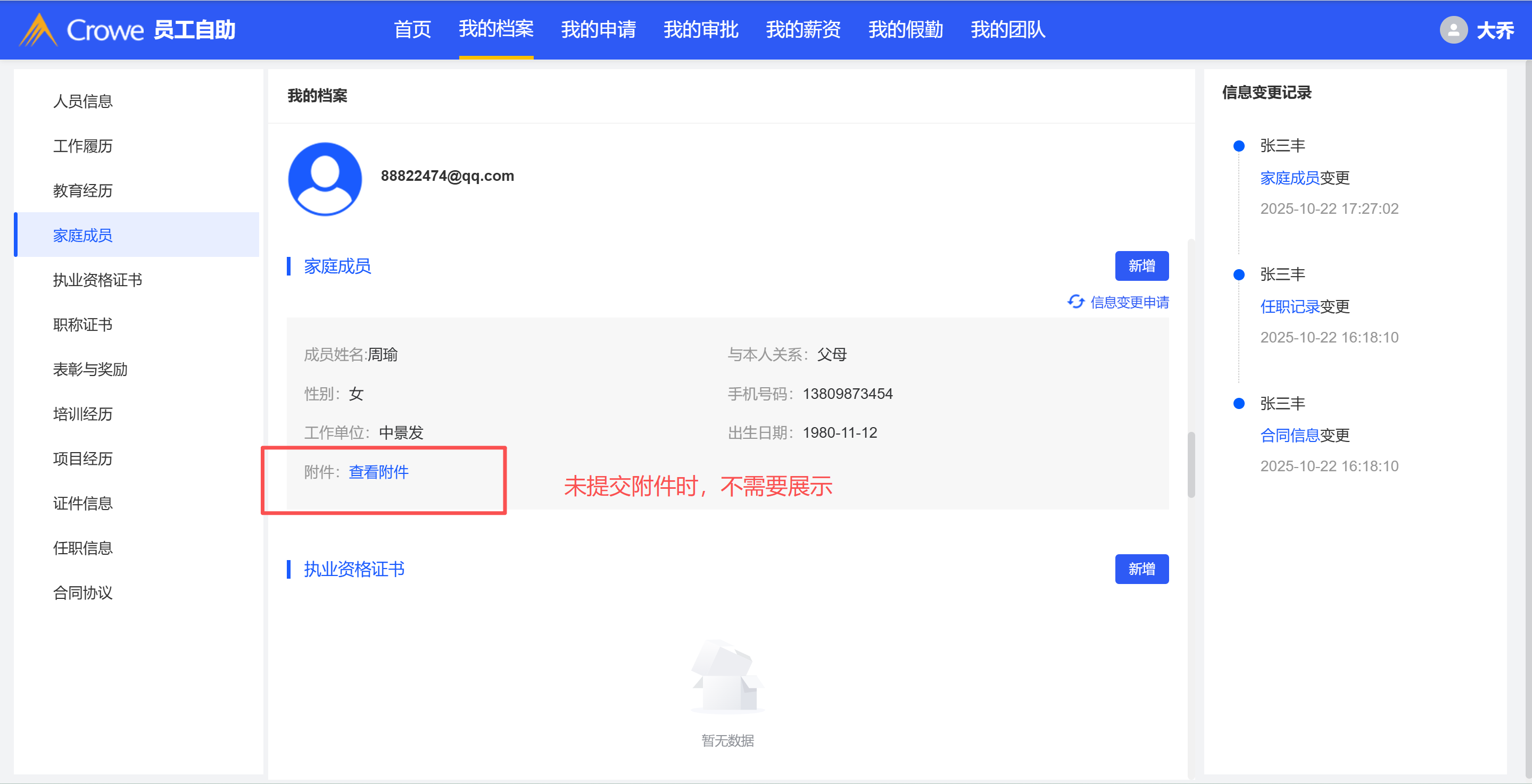Click 新增 button in 执业资格证书 section
The width and height of the screenshot is (1532, 784).
[x=1141, y=569]
